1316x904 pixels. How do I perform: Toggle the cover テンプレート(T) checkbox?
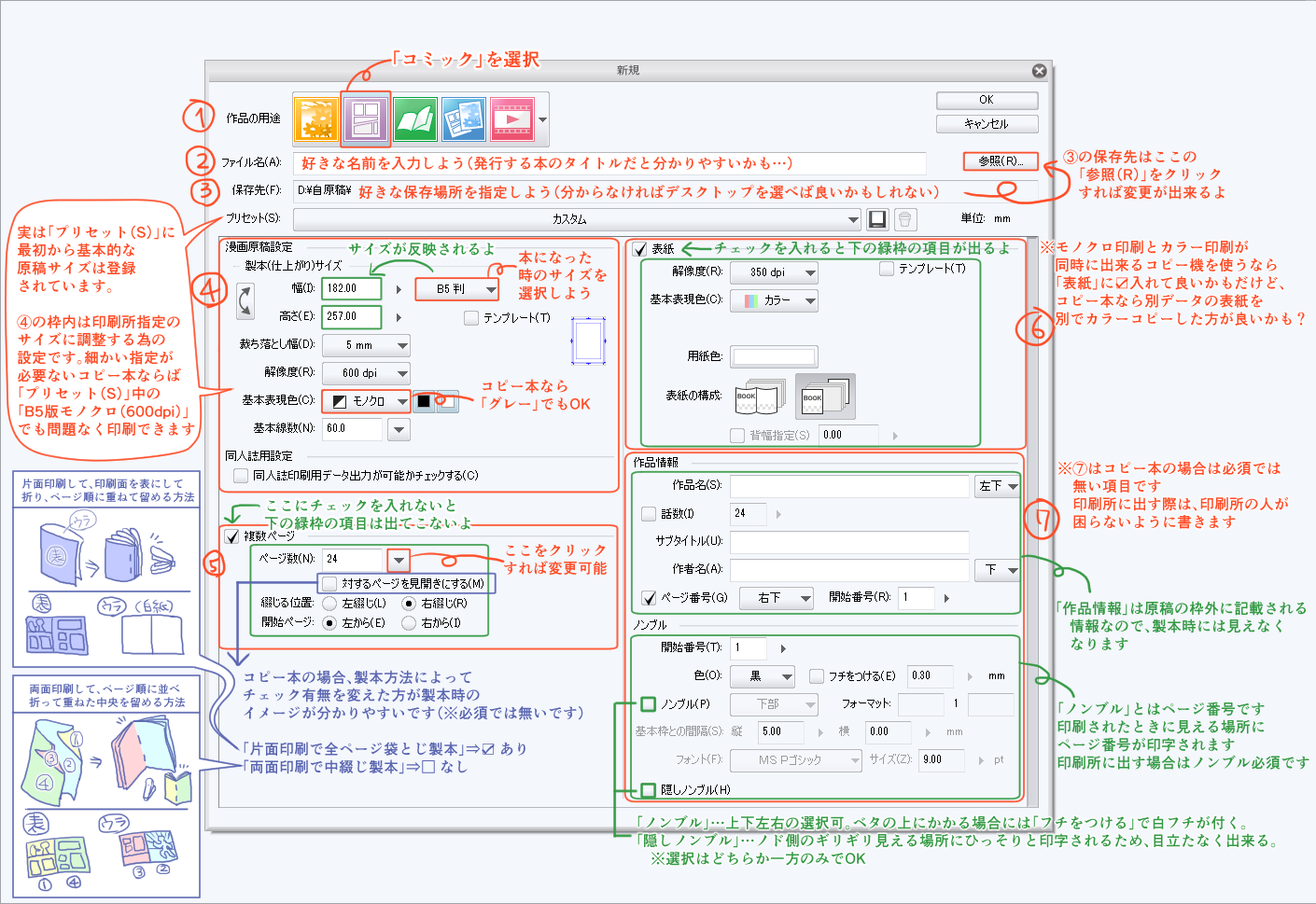coord(887,269)
